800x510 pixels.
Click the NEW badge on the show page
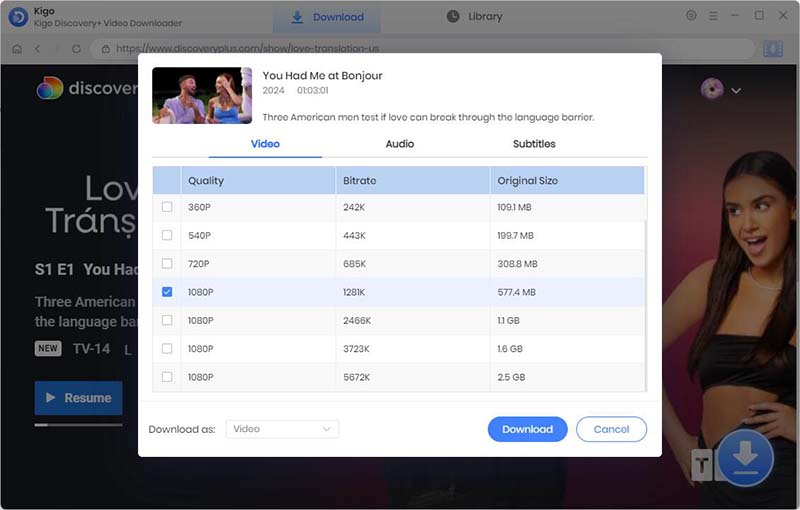[48, 348]
